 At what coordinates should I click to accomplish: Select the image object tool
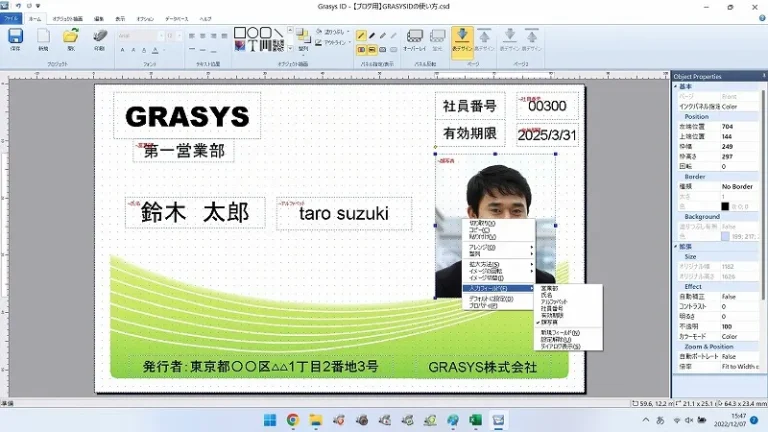point(240,46)
